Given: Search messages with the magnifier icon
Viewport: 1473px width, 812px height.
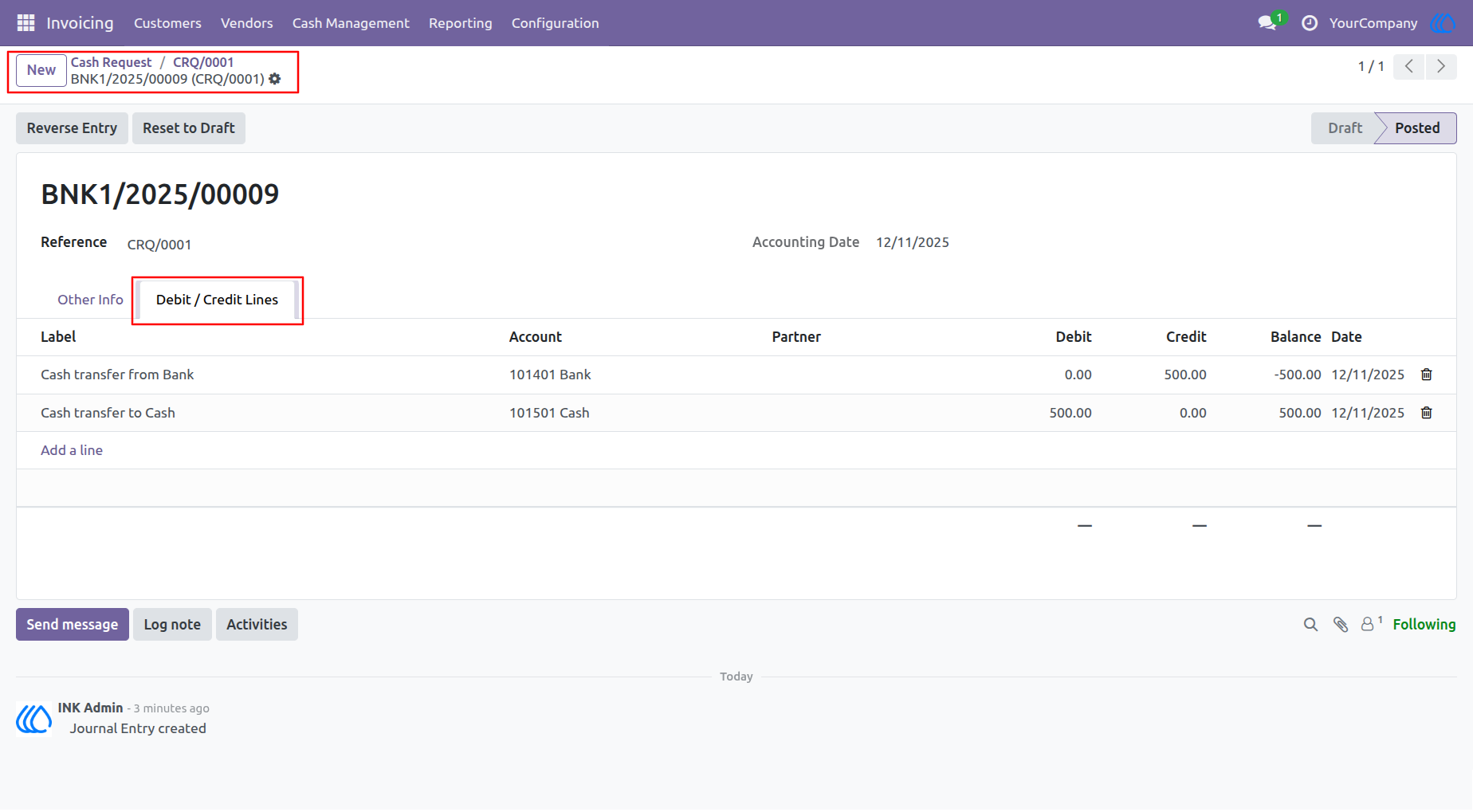Looking at the screenshot, I should click(x=1311, y=625).
